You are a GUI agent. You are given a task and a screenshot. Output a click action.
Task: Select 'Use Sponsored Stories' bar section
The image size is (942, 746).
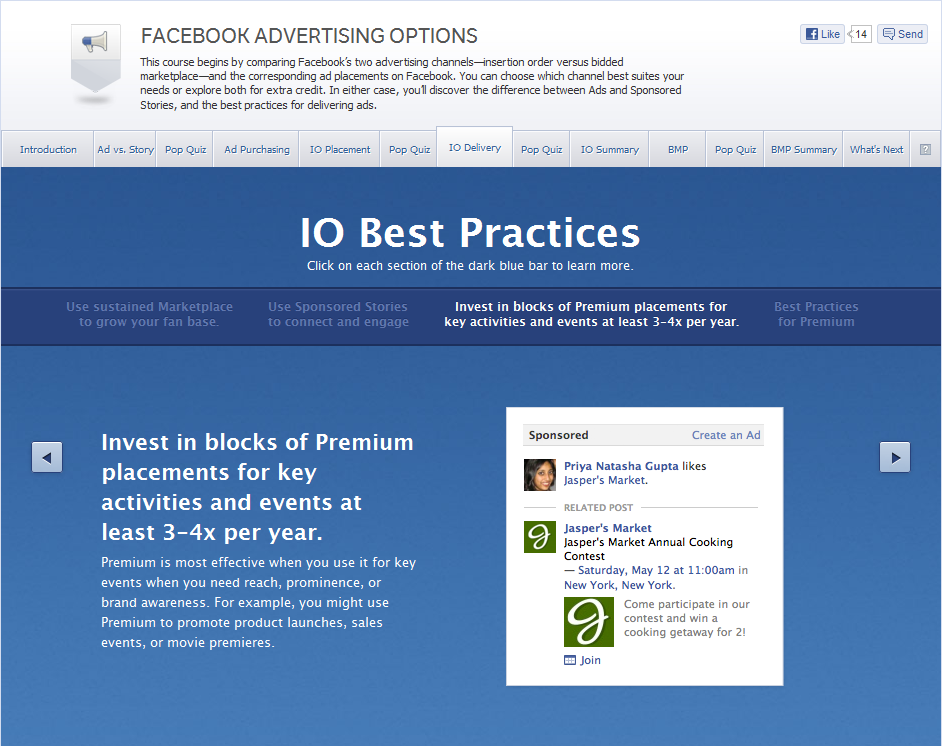338,314
